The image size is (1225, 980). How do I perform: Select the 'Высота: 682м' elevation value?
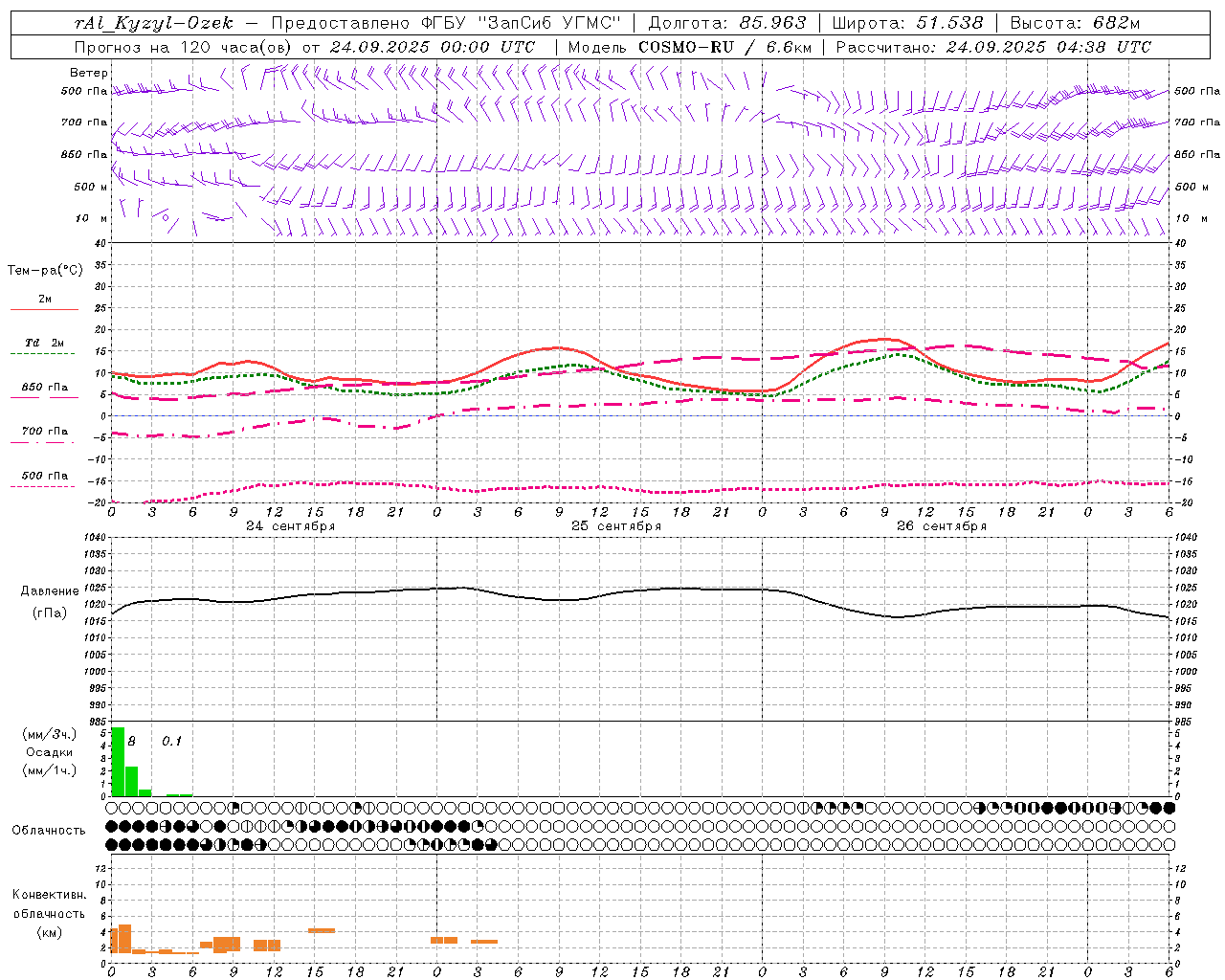click(1076, 23)
